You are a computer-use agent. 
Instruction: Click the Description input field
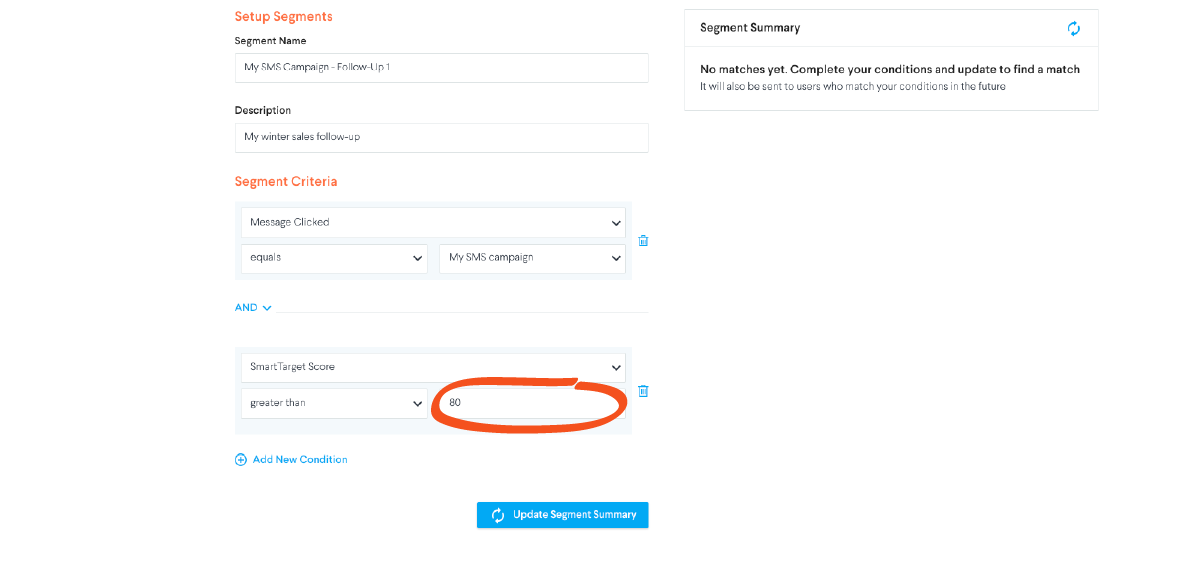tap(441, 137)
